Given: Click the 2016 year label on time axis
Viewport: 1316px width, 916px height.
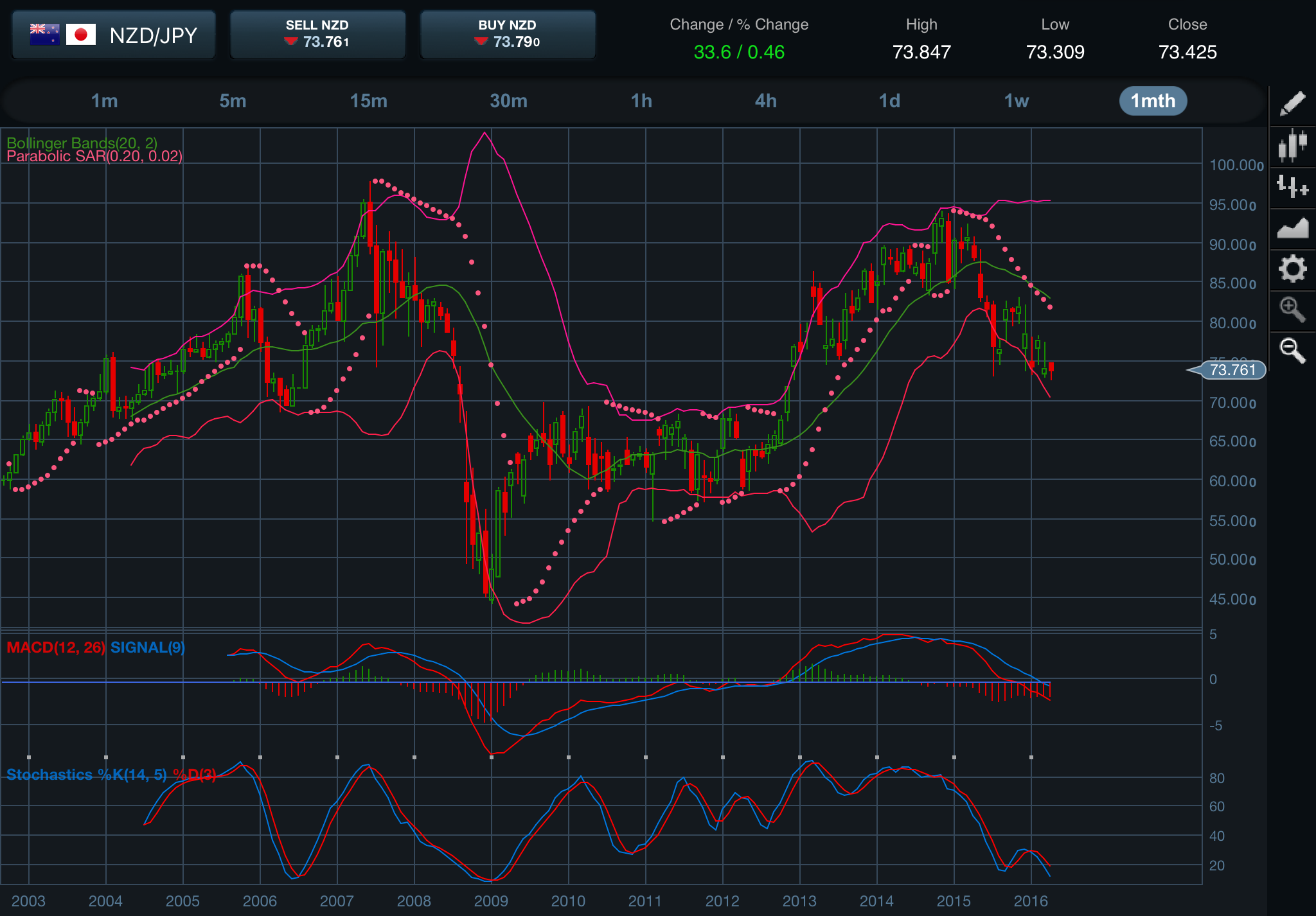Looking at the screenshot, I should click(x=1031, y=901).
